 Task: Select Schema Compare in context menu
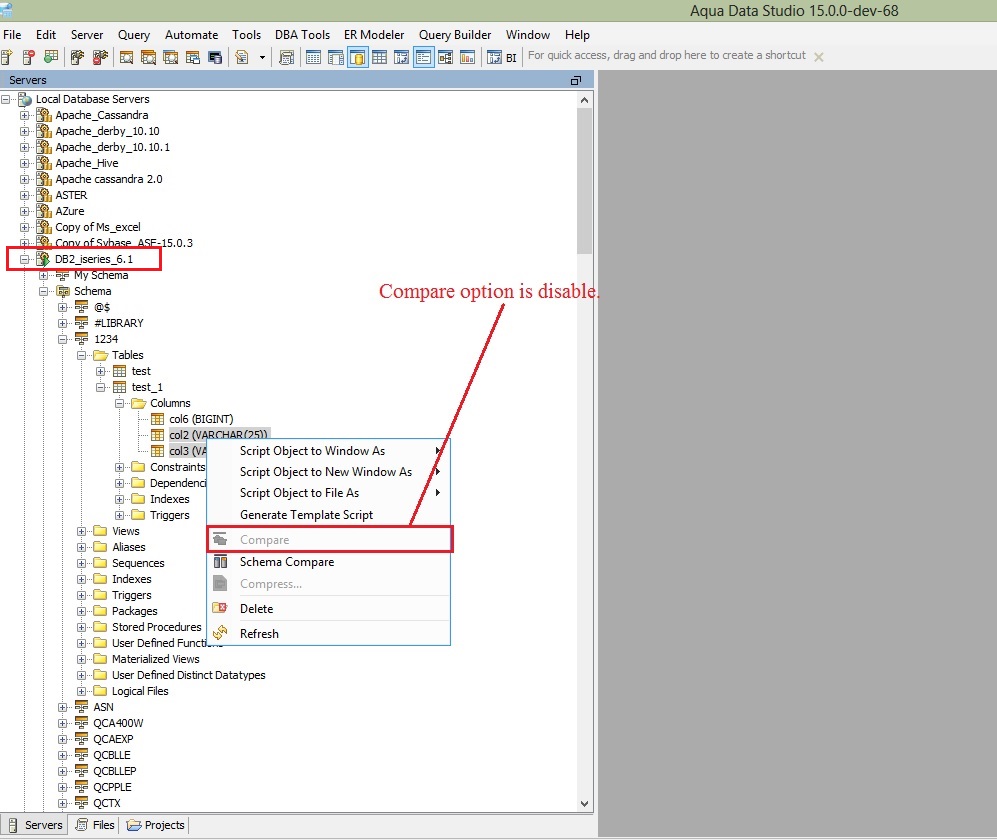329,561
